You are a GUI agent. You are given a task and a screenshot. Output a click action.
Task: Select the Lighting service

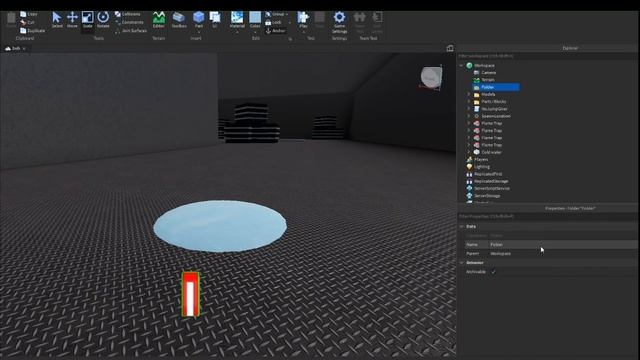click(482, 167)
